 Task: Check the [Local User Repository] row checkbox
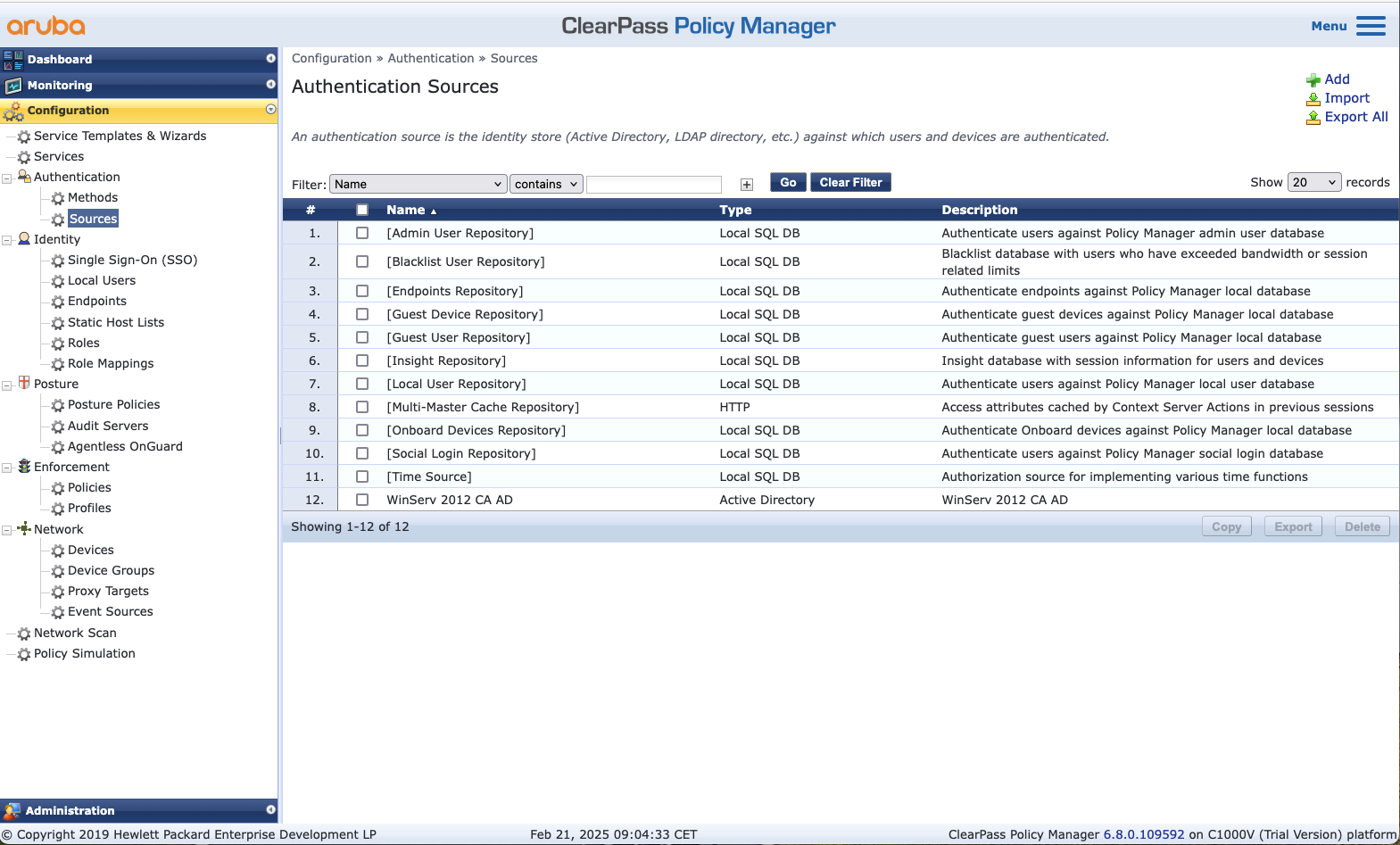tap(362, 384)
